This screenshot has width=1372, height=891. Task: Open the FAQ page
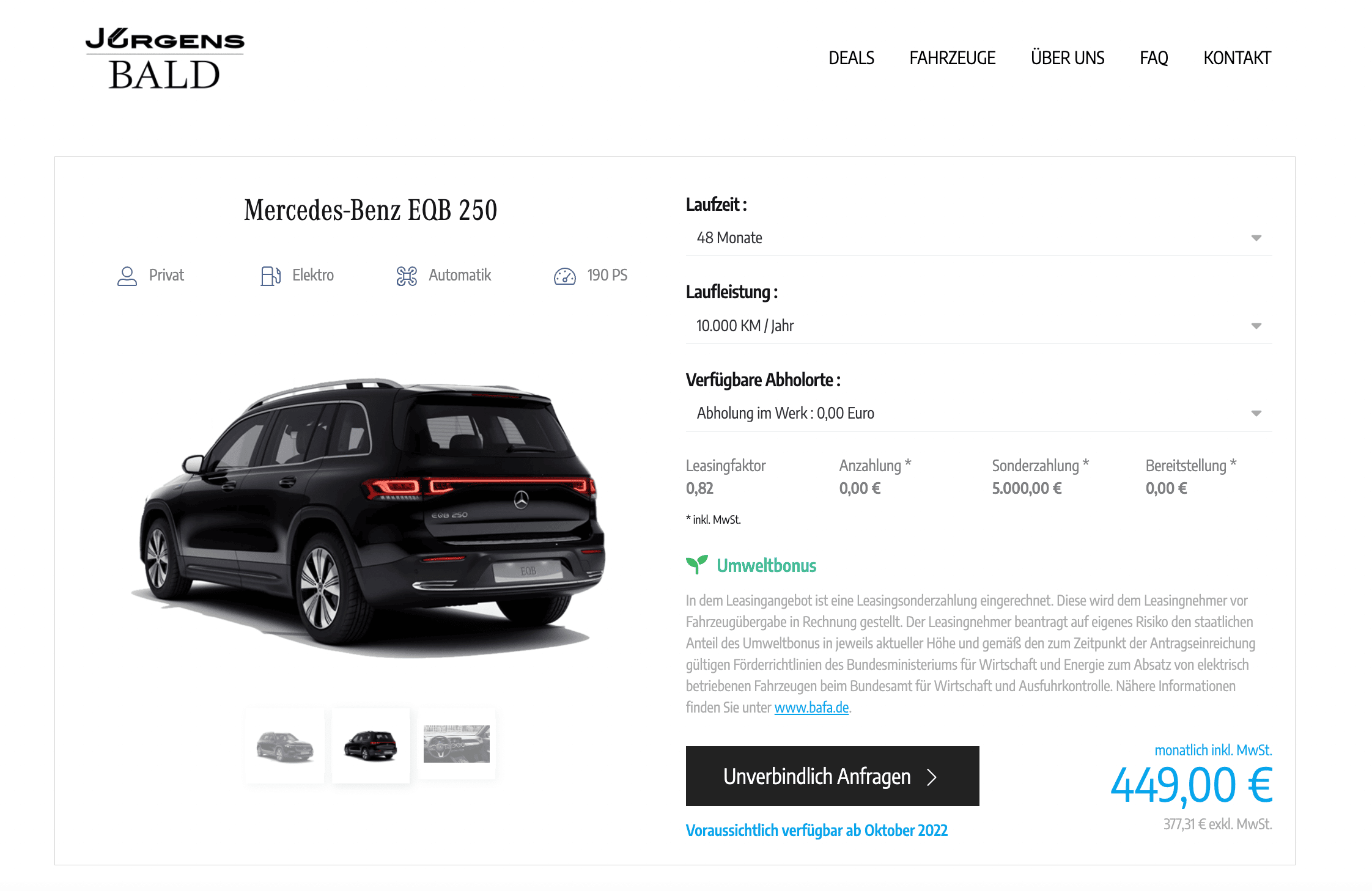coord(1154,58)
